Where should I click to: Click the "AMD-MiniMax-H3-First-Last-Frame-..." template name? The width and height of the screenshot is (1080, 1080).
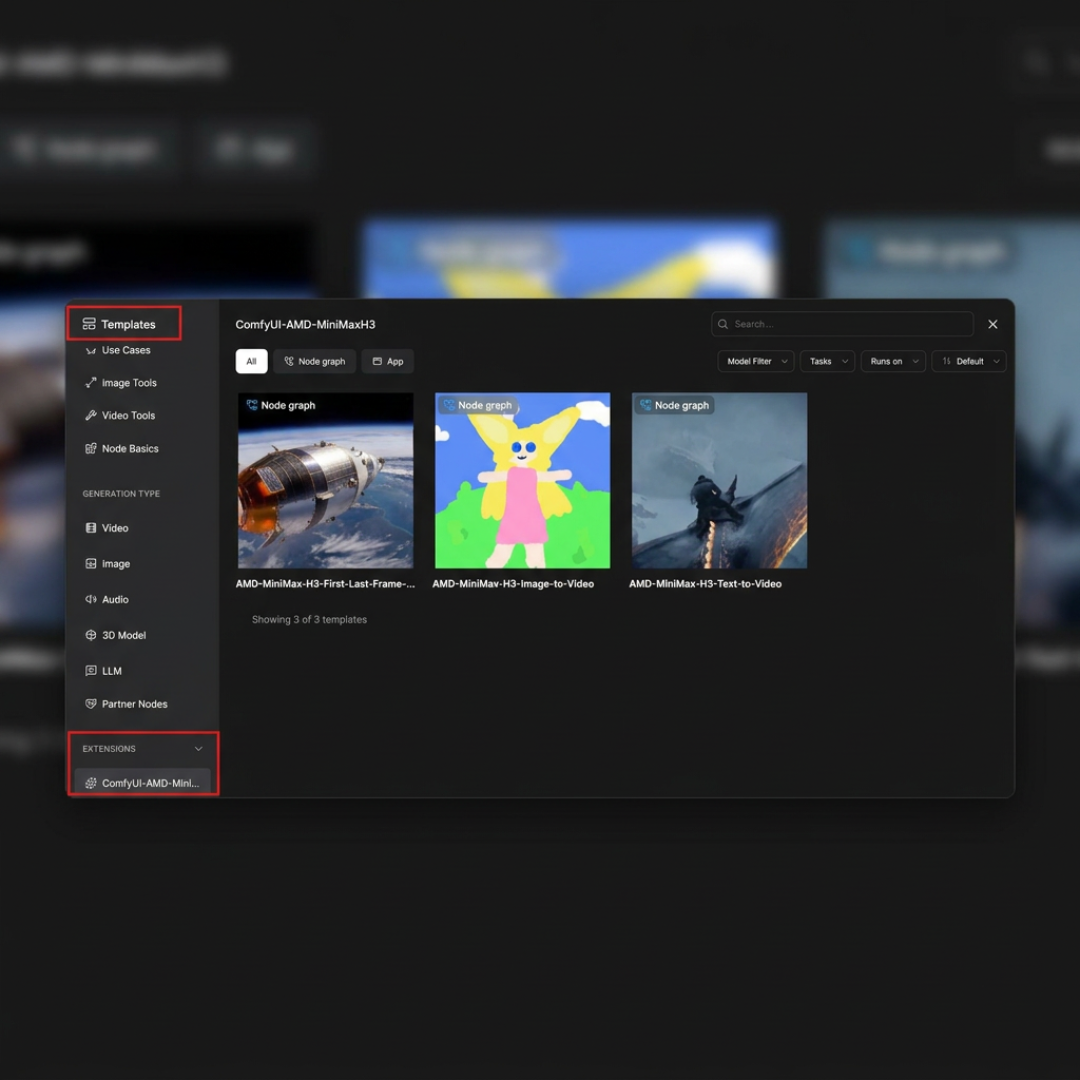point(325,584)
